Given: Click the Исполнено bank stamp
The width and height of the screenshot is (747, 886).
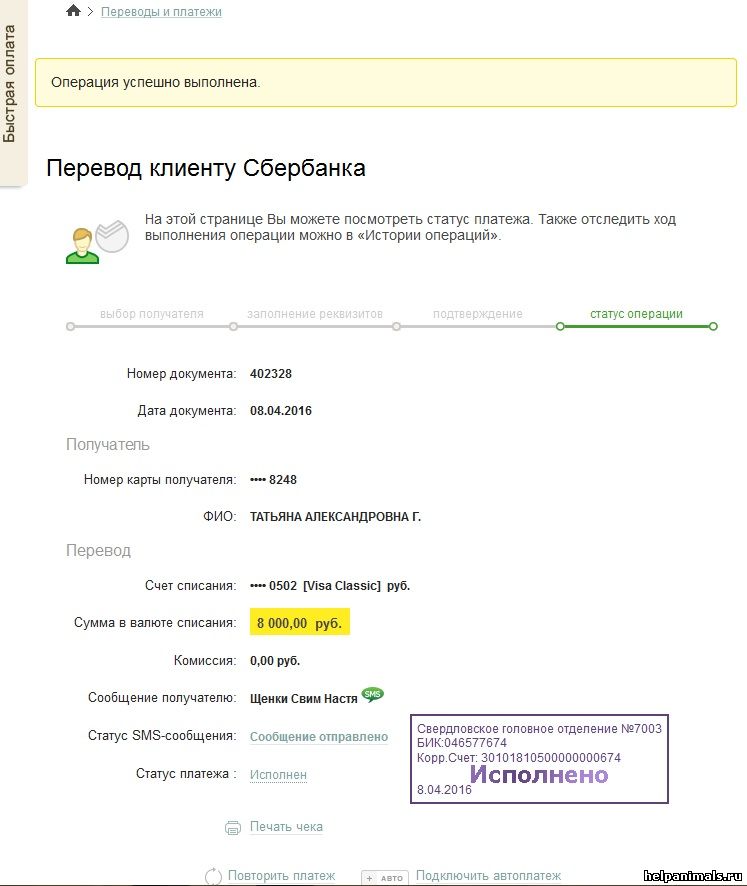Looking at the screenshot, I should click(539, 759).
